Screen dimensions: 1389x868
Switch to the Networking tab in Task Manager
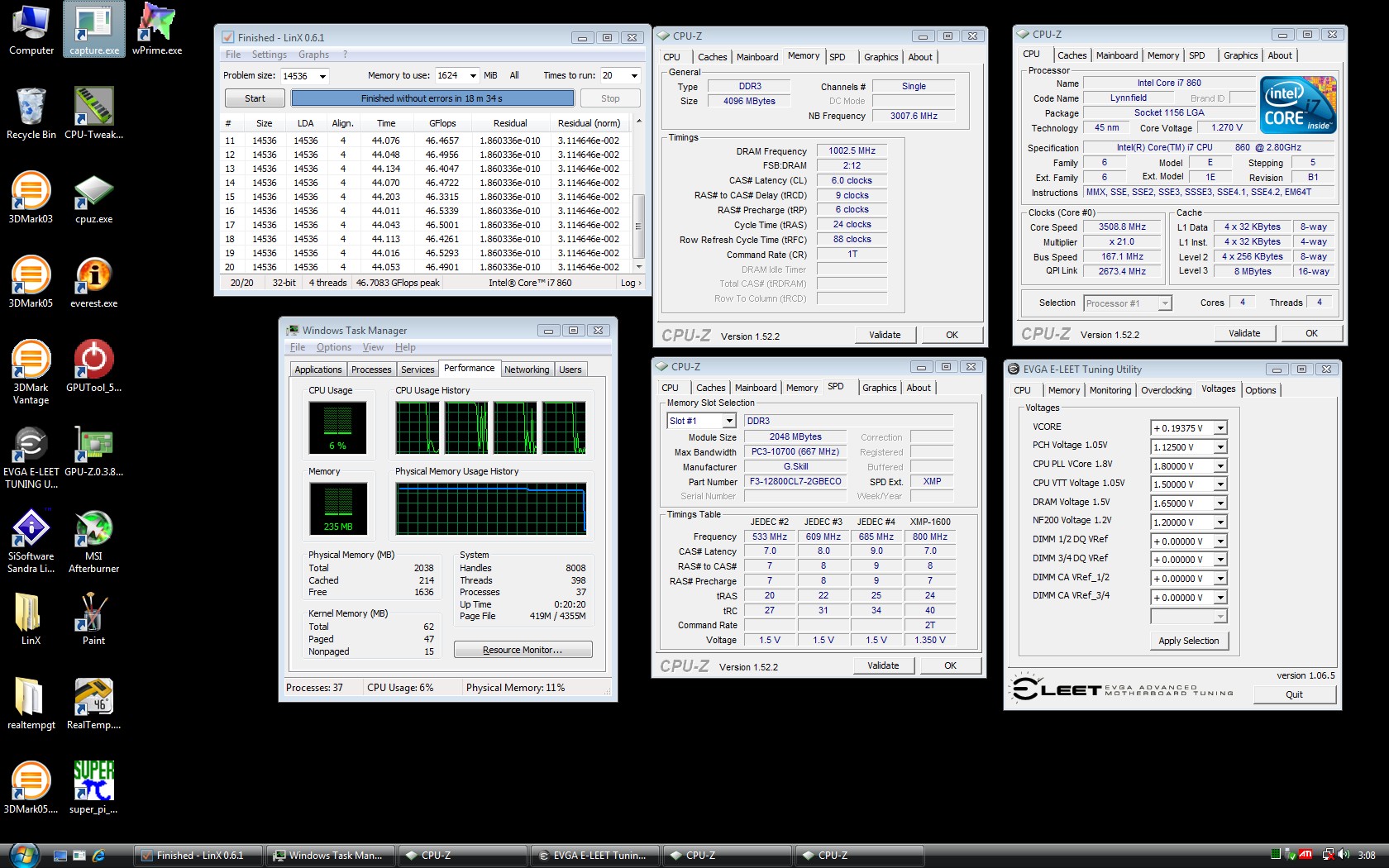coord(527,370)
